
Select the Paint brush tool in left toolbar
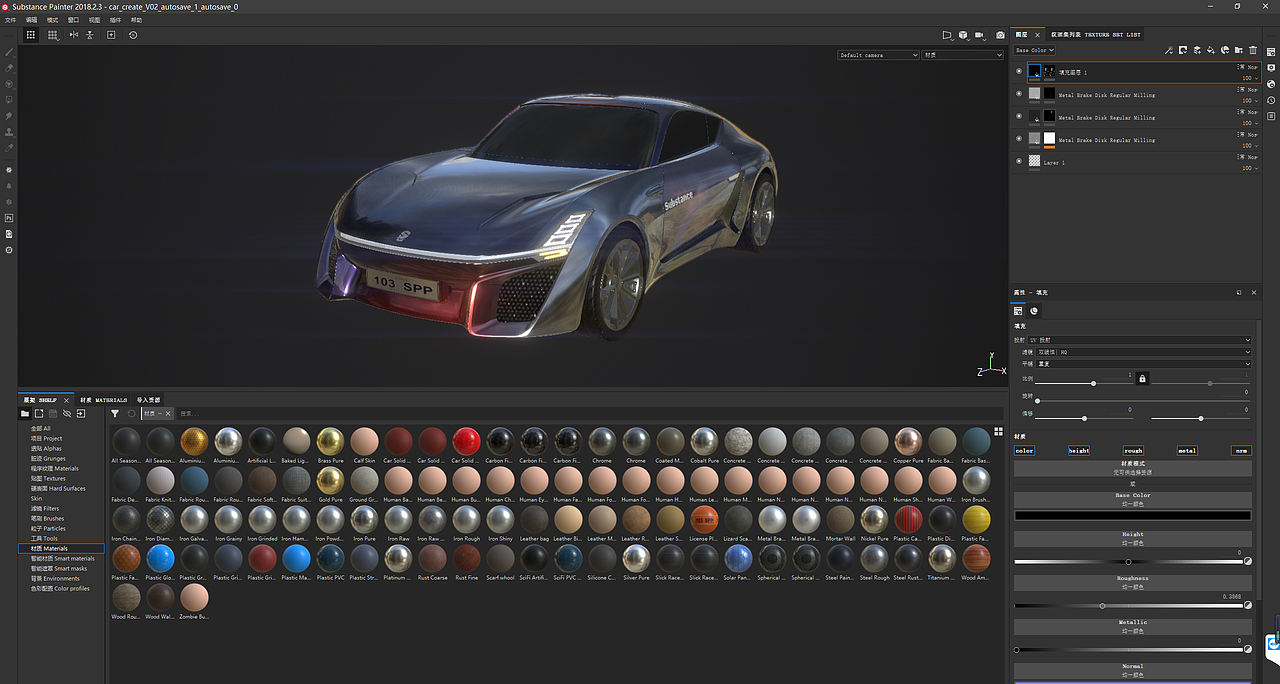coord(9,52)
